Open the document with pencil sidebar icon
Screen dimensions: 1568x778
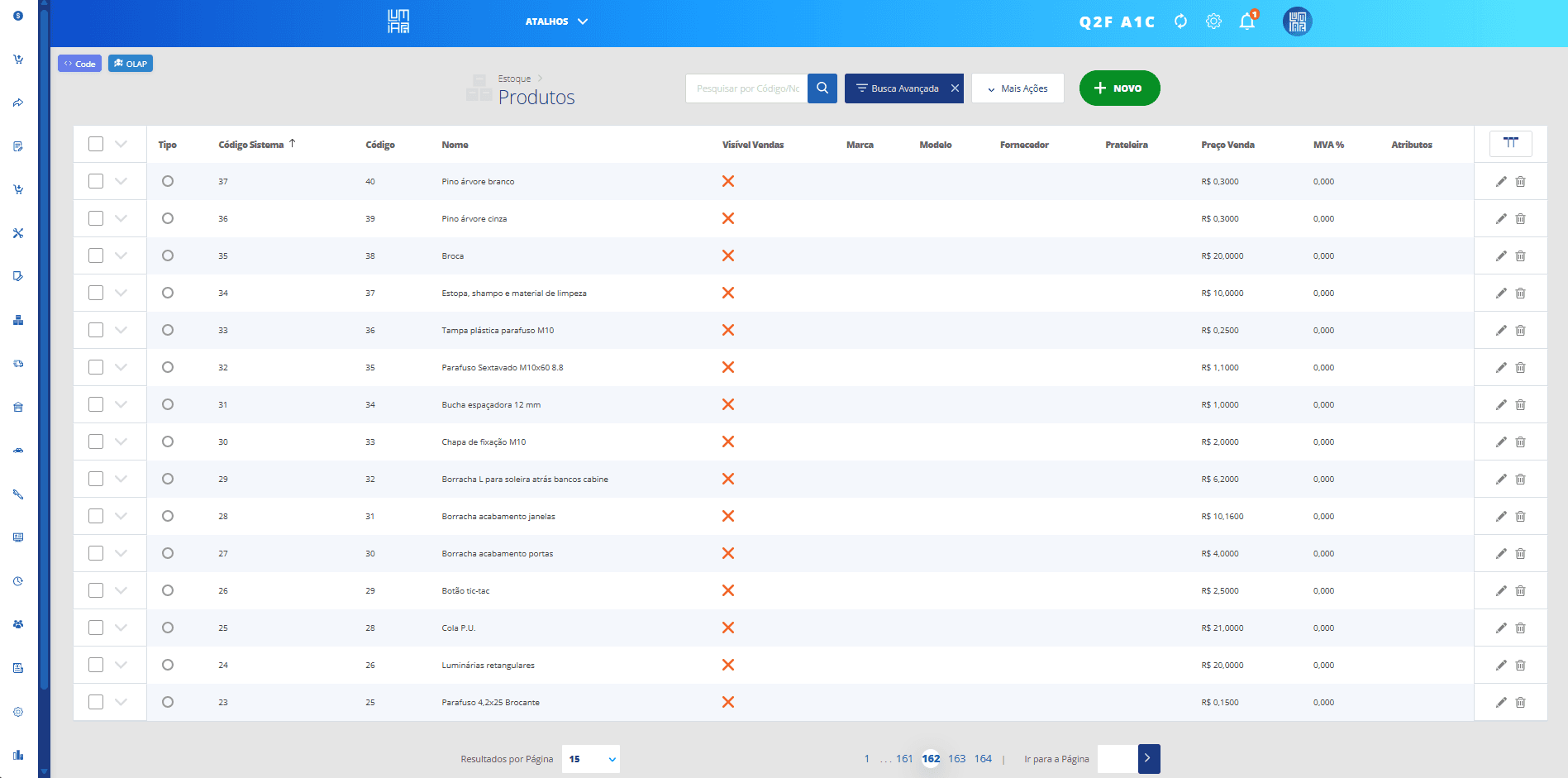tap(18, 146)
